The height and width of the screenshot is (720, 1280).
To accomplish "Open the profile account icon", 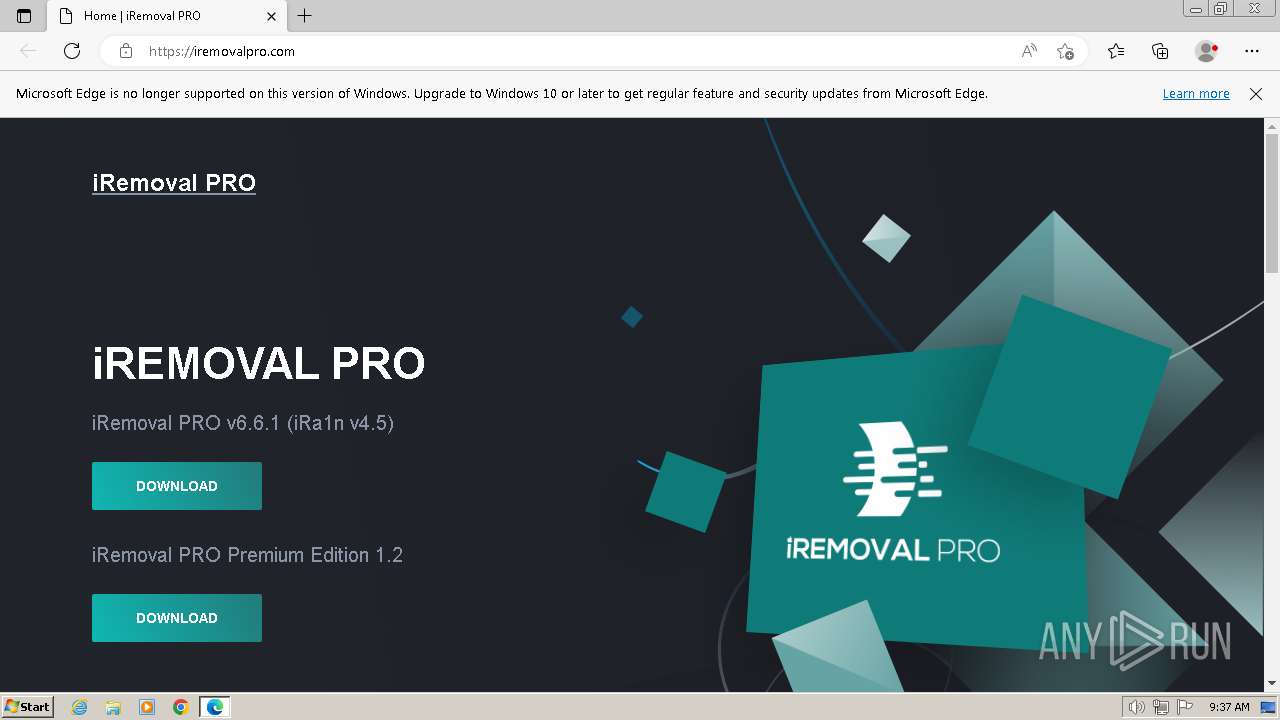I will (1206, 51).
